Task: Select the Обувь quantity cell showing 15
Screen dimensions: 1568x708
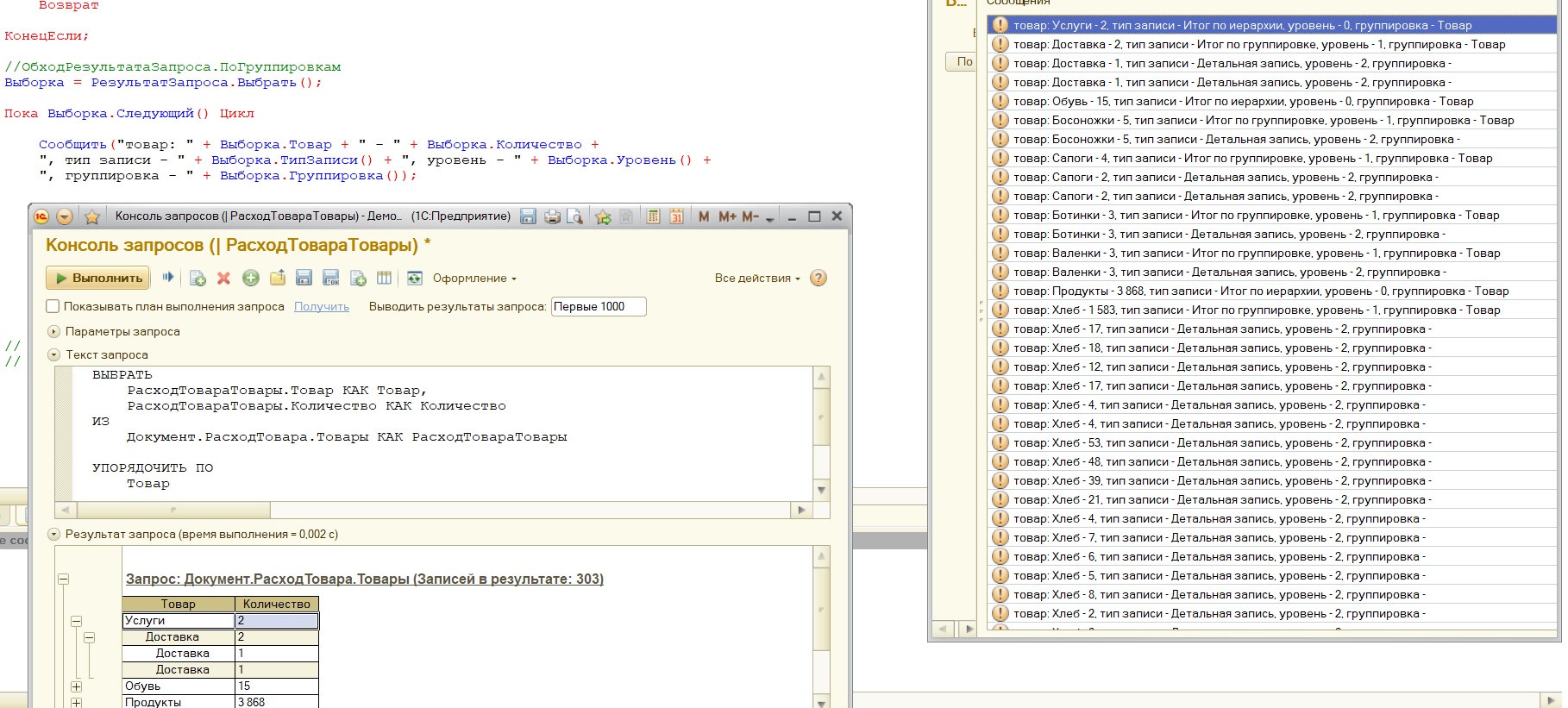Action: click(277, 686)
